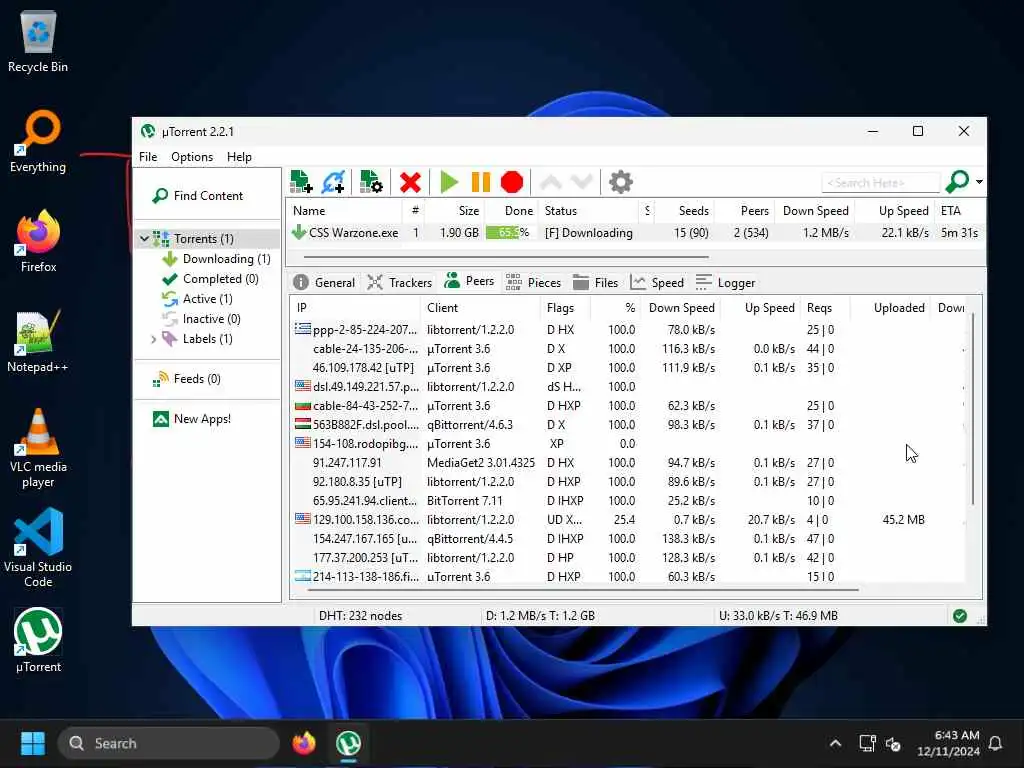Screen dimensions: 1024x768
Task: Select peer 91.247.117.91 row
Action: click(x=629, y=462)
